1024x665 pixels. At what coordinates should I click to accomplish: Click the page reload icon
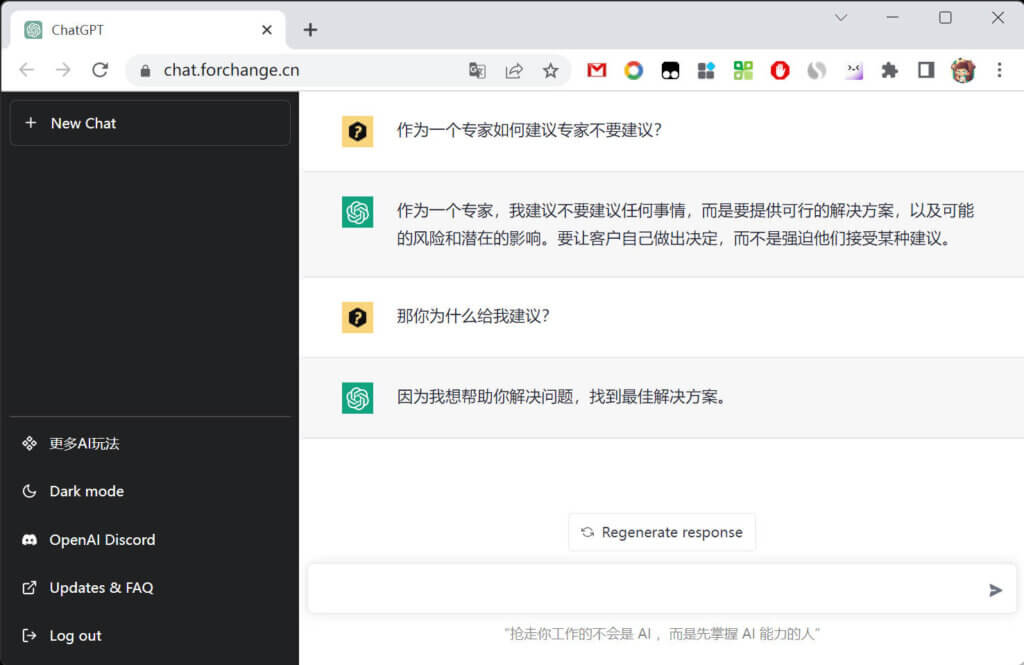[99, 70]
